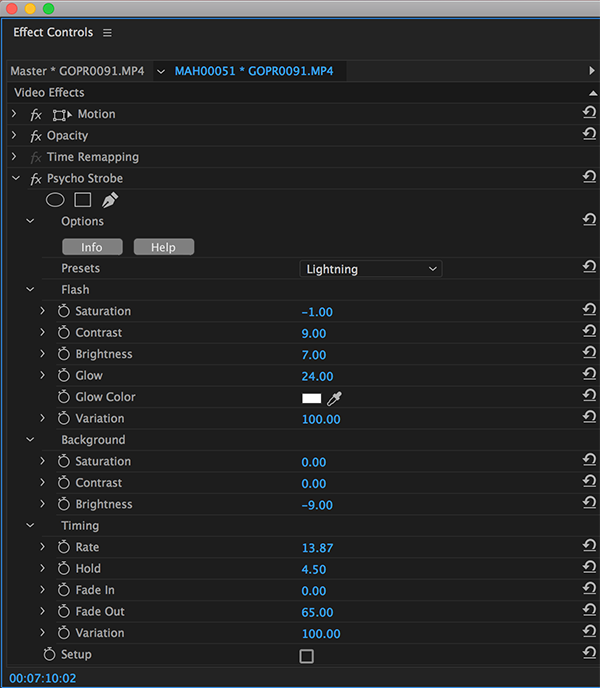Select the ellipse mask tool under Psycho Strobe

coord(55,200)
